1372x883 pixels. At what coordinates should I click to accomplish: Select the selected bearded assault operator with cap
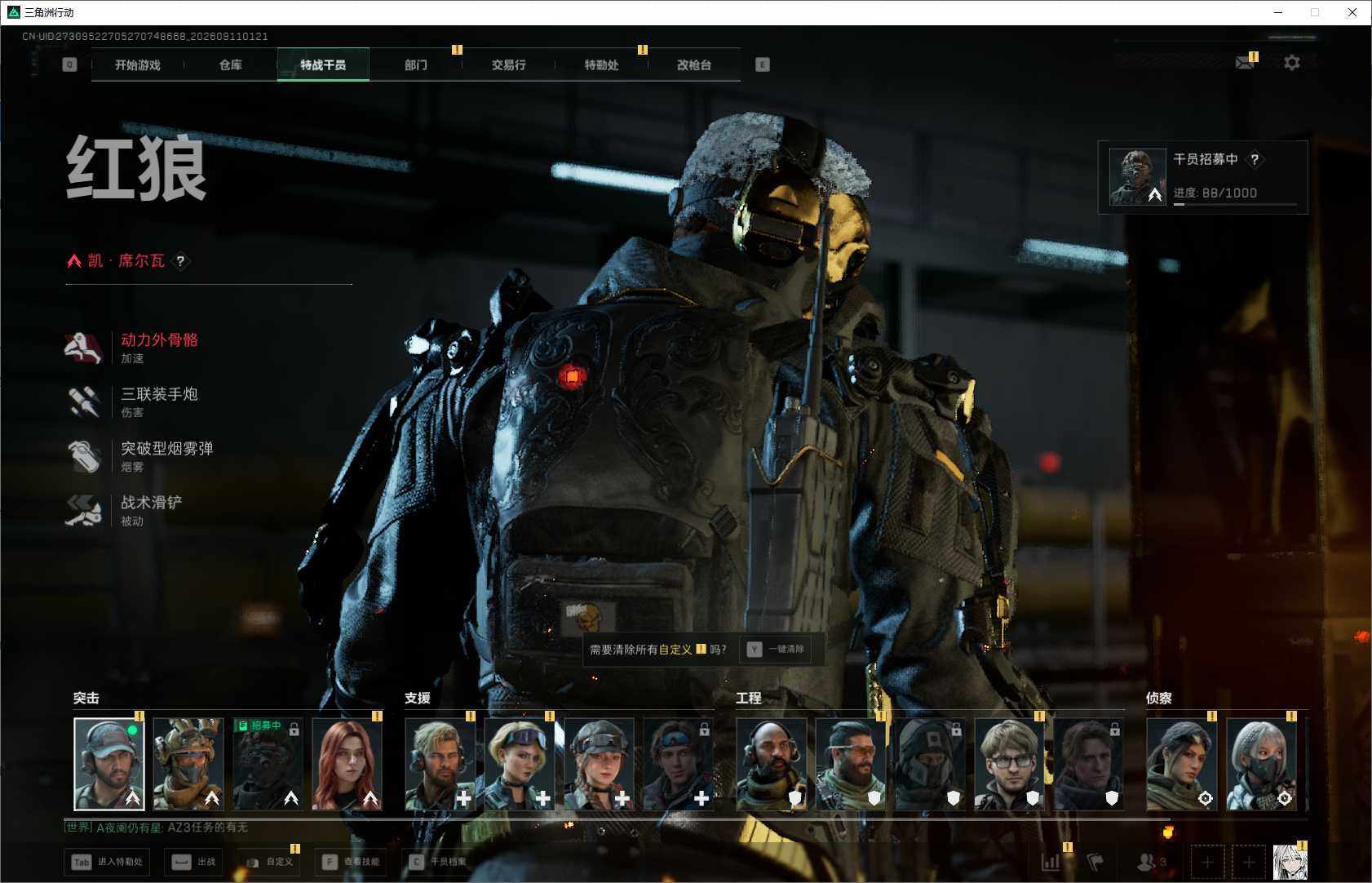109,764
